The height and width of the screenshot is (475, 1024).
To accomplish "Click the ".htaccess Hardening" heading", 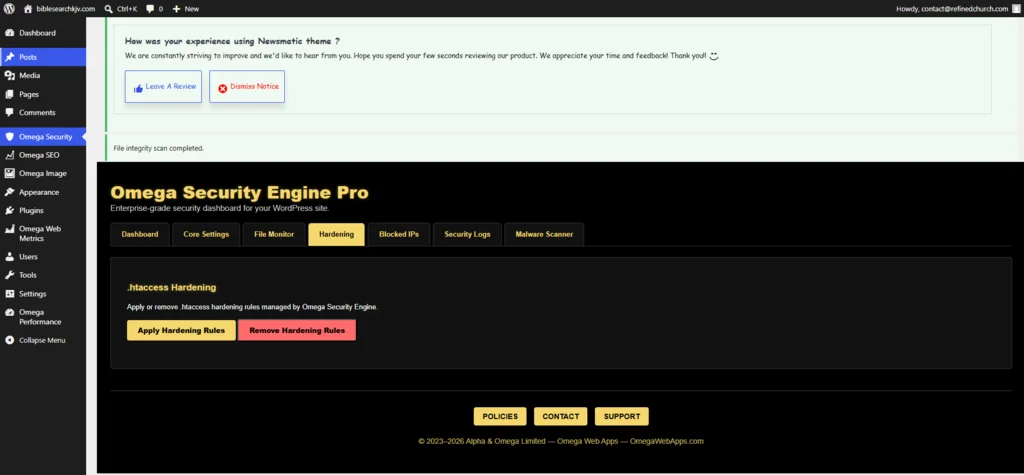I will pyautogui.click(x=172, y=287).
